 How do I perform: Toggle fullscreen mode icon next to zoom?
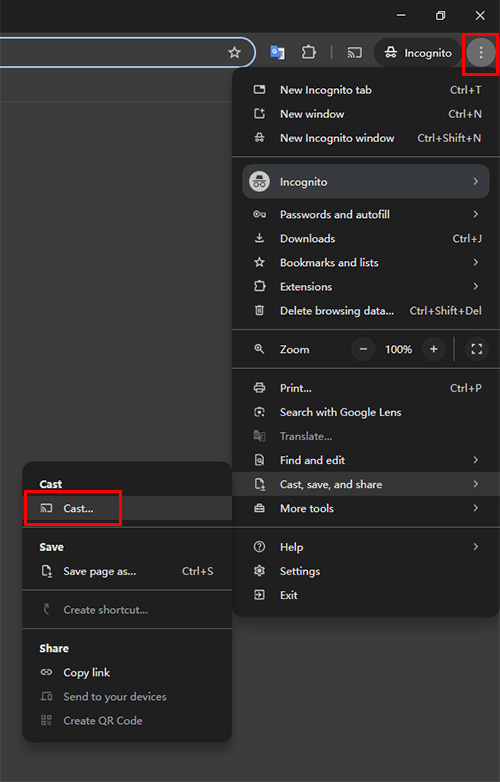[x=477, y=349]
